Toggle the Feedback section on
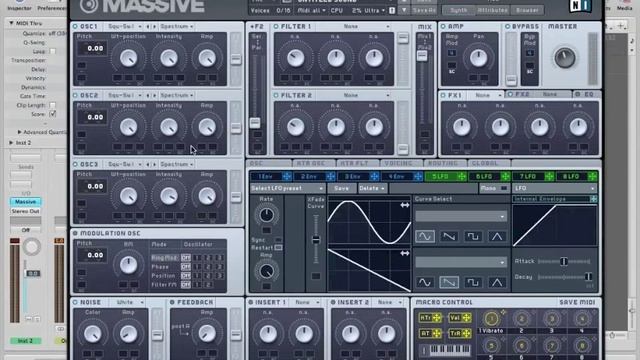The width and height of the screenshot is (640, 360). [x=172, y=302]
